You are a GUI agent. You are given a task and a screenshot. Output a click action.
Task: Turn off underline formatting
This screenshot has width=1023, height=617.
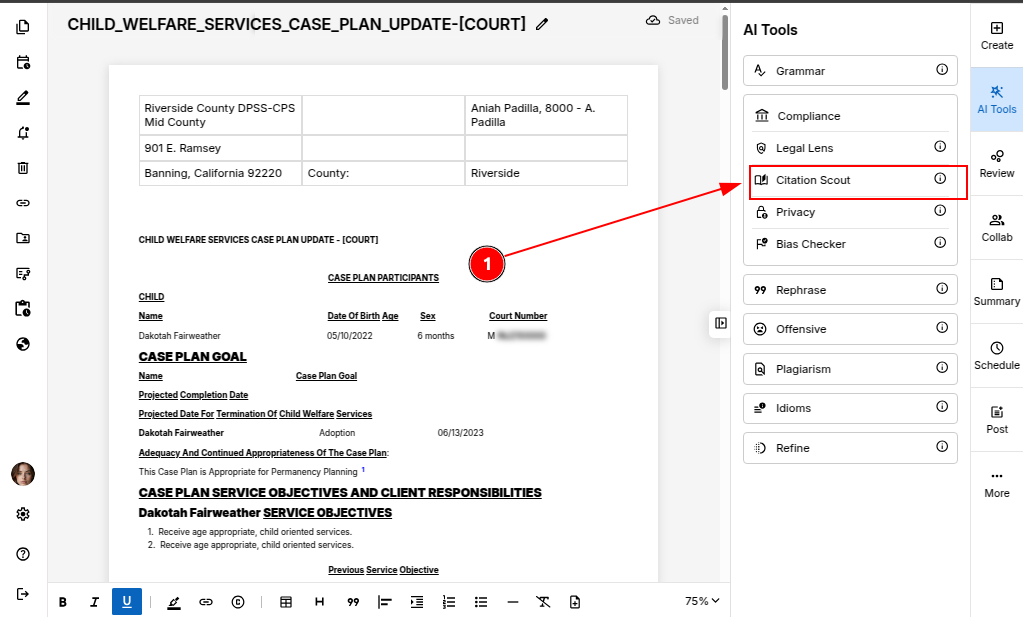point(127,602)
